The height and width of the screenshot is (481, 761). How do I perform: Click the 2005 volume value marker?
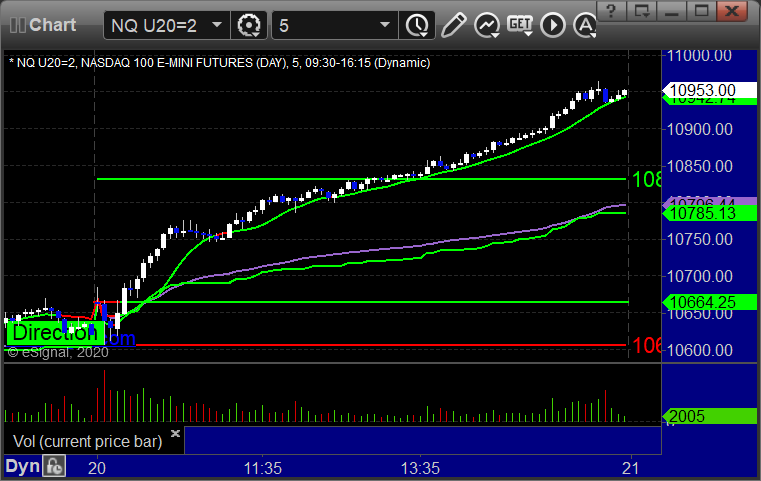pyautogui.click(x=709, y=416)
